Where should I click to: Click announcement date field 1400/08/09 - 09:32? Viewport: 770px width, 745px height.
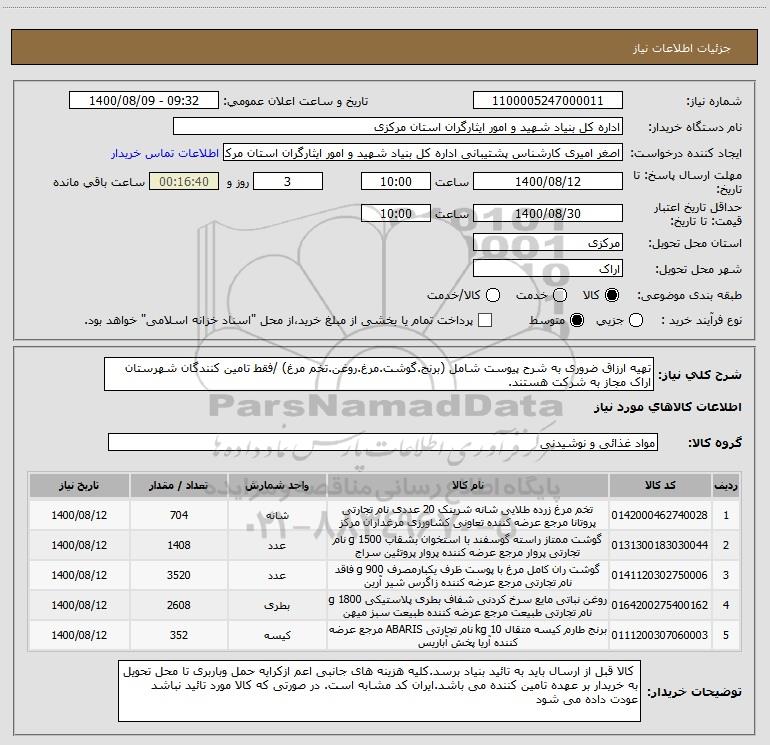(144, 101)
